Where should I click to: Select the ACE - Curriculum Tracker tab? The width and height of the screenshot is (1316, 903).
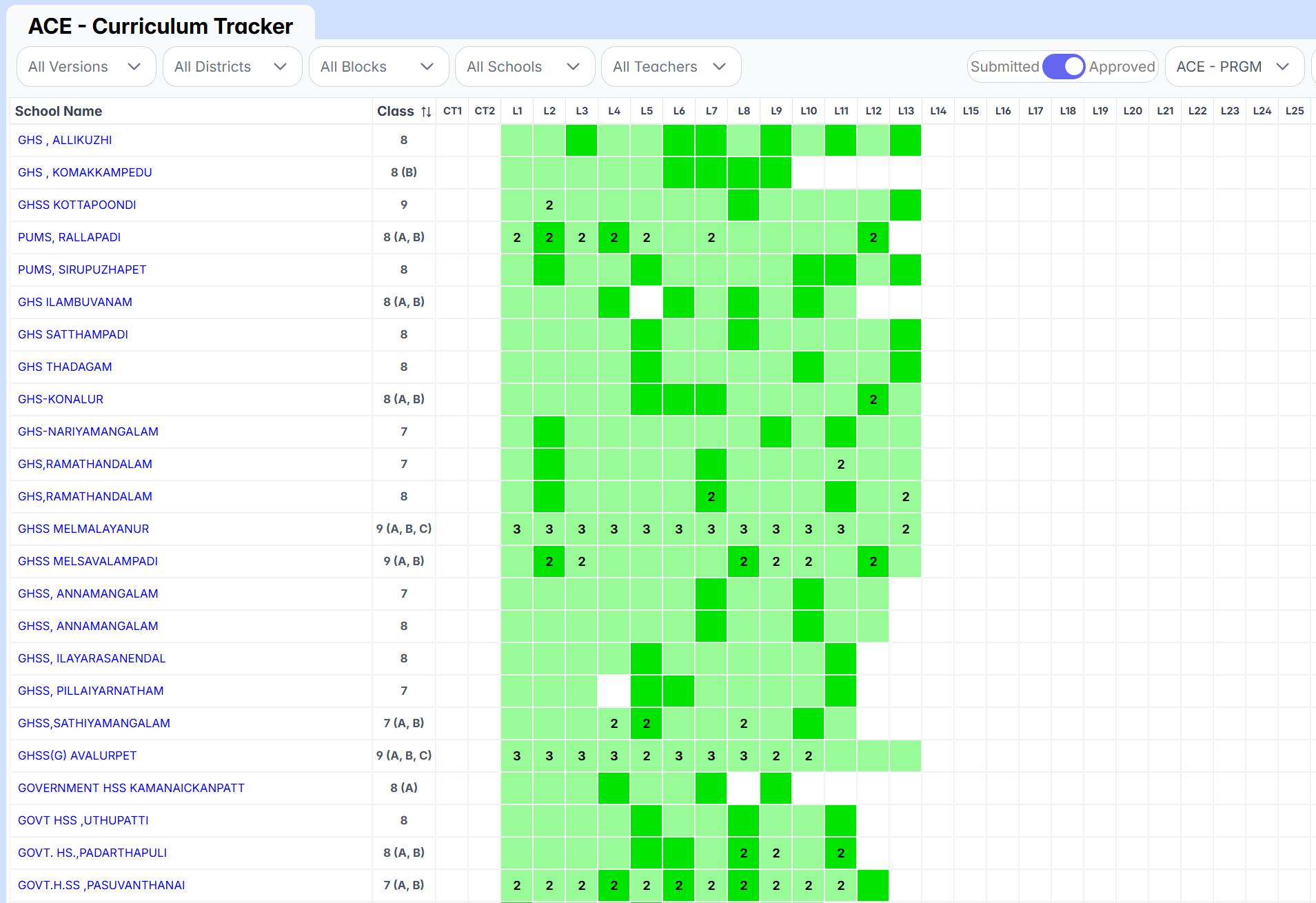point(161,26)
